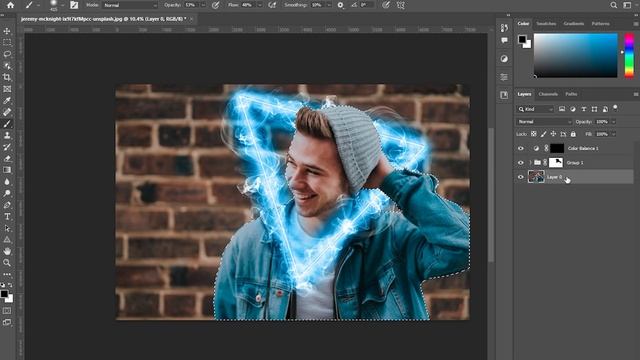Open the brush Mode dropdown
This screenshot has width=640, height=360.
tap(130, 5)
